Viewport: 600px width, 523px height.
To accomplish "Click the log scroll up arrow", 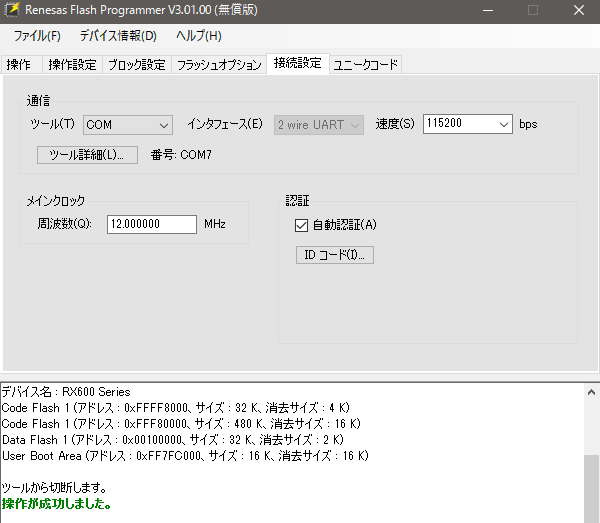I will [591, 392].
